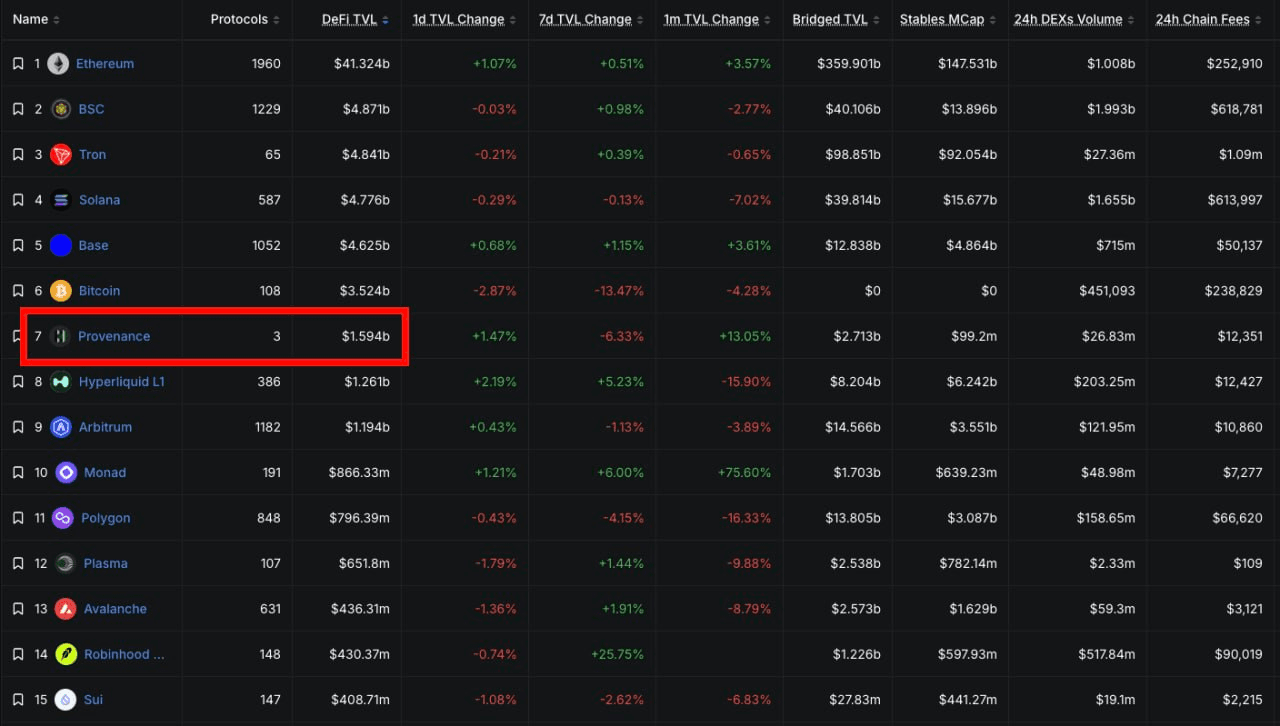The height and width of the screenshot is (726, 1280).
Task: Click the BSC chain logo
Action: tap(61, 109)
